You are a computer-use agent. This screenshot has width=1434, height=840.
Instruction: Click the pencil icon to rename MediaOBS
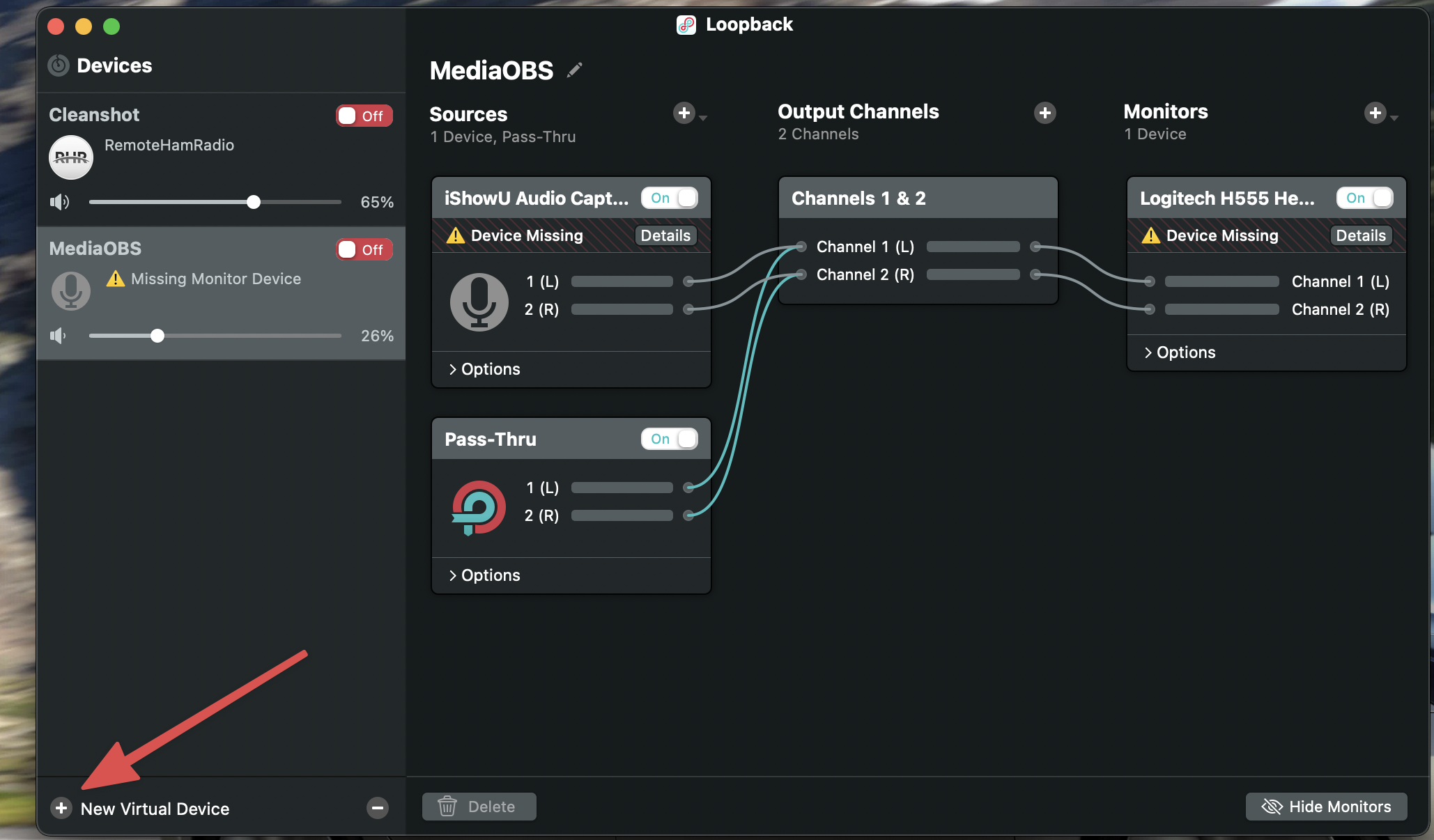coord(574,70)
